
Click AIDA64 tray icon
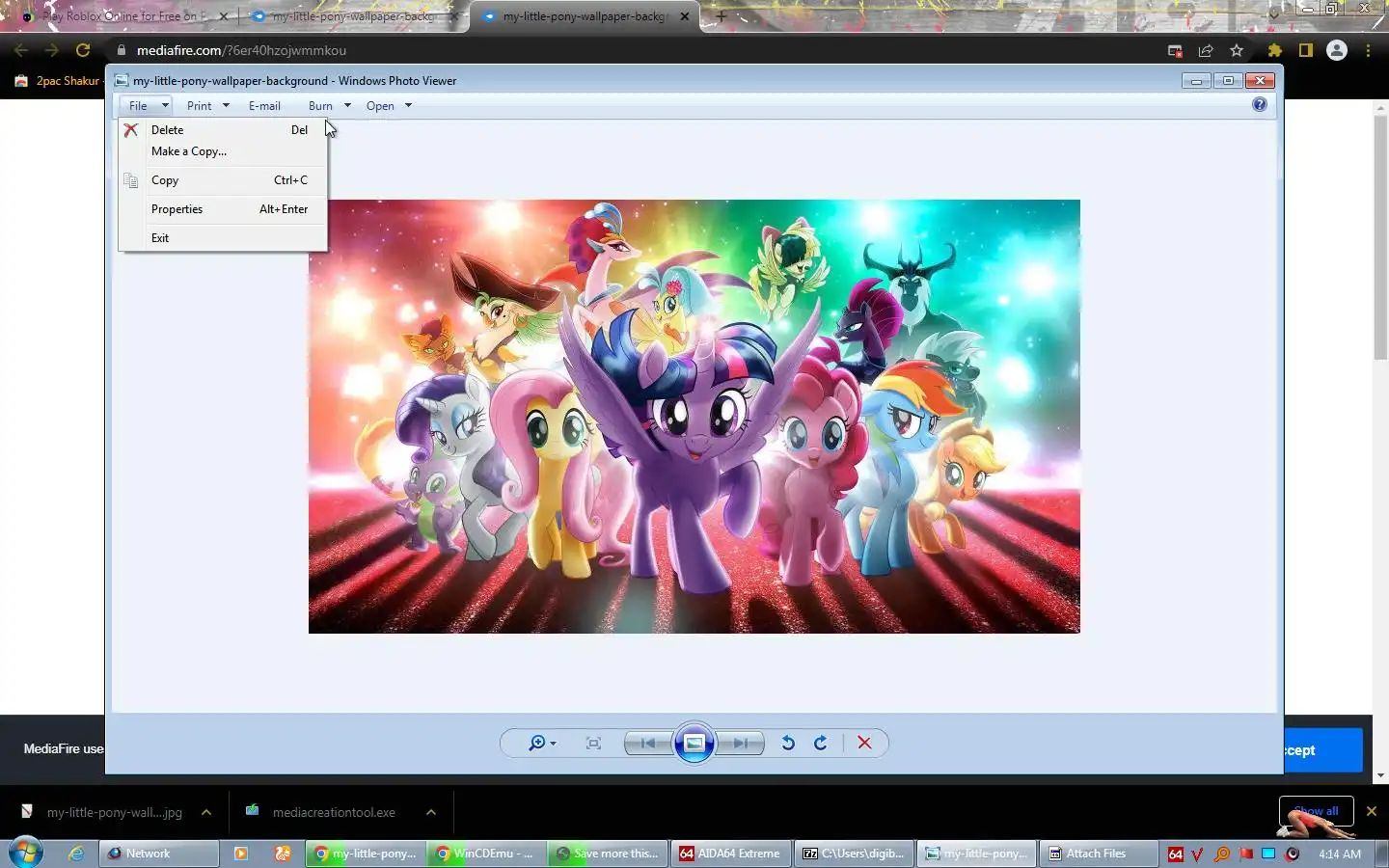(1175, 854)
